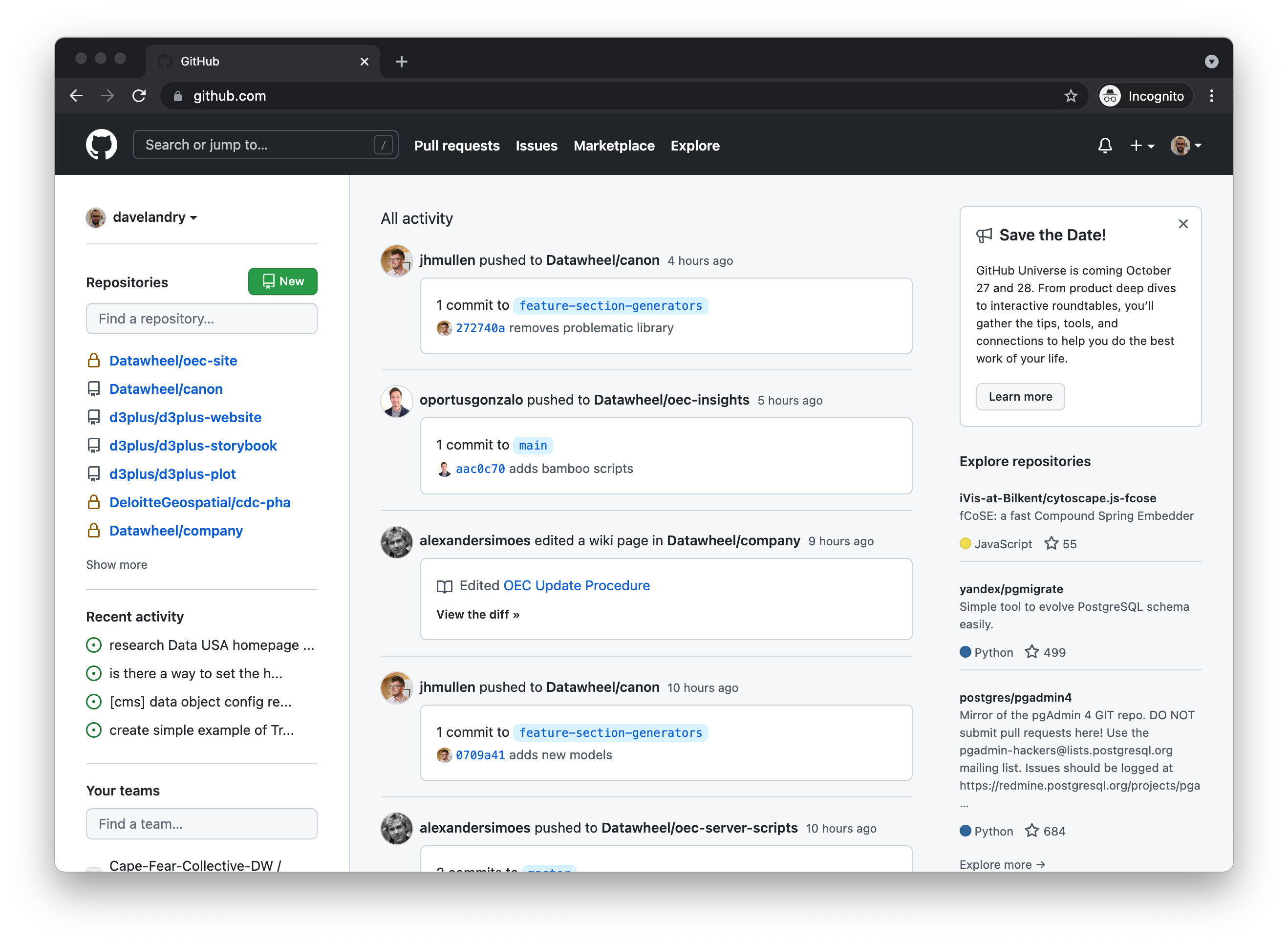This screenshot has width=1288, height=944.
Task: Open Issues in the top nav
Action: click(536, 146)
